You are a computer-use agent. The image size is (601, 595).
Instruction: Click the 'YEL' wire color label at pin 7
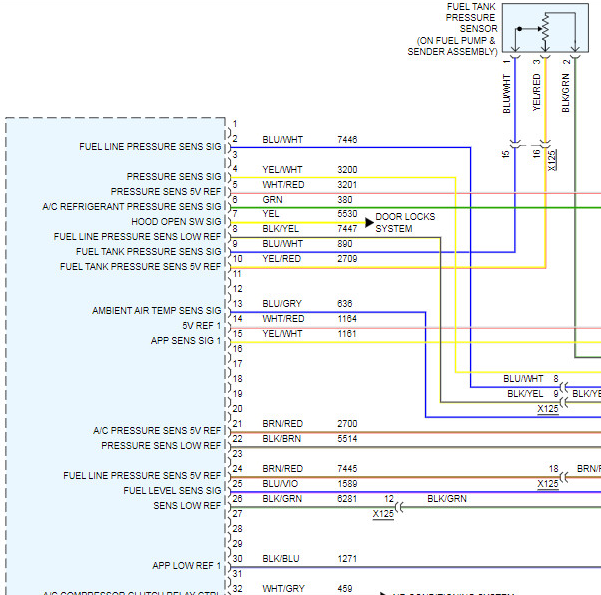point(271,214)
